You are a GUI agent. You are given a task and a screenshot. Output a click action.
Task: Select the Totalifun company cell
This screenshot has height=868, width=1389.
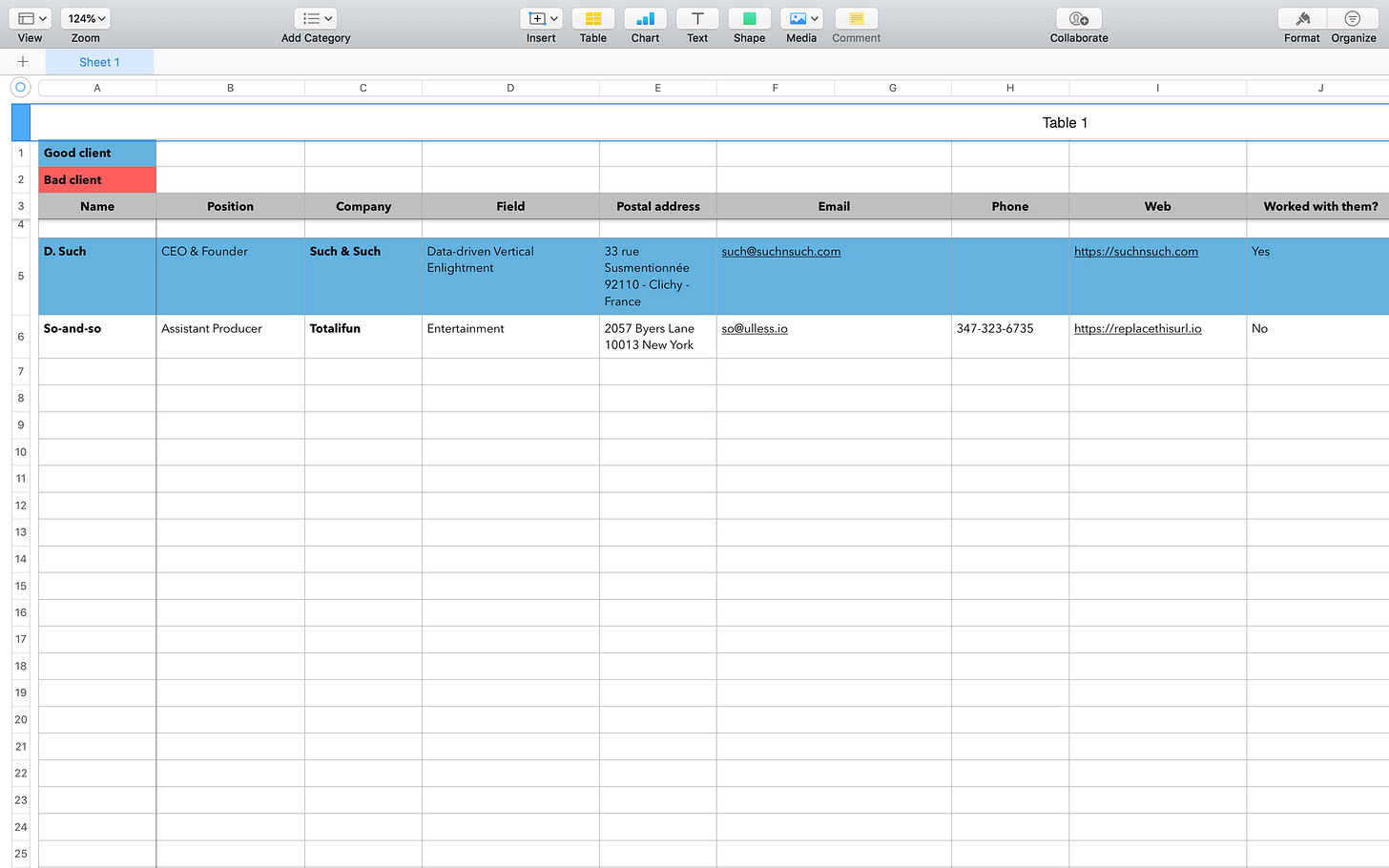(363, 337)
